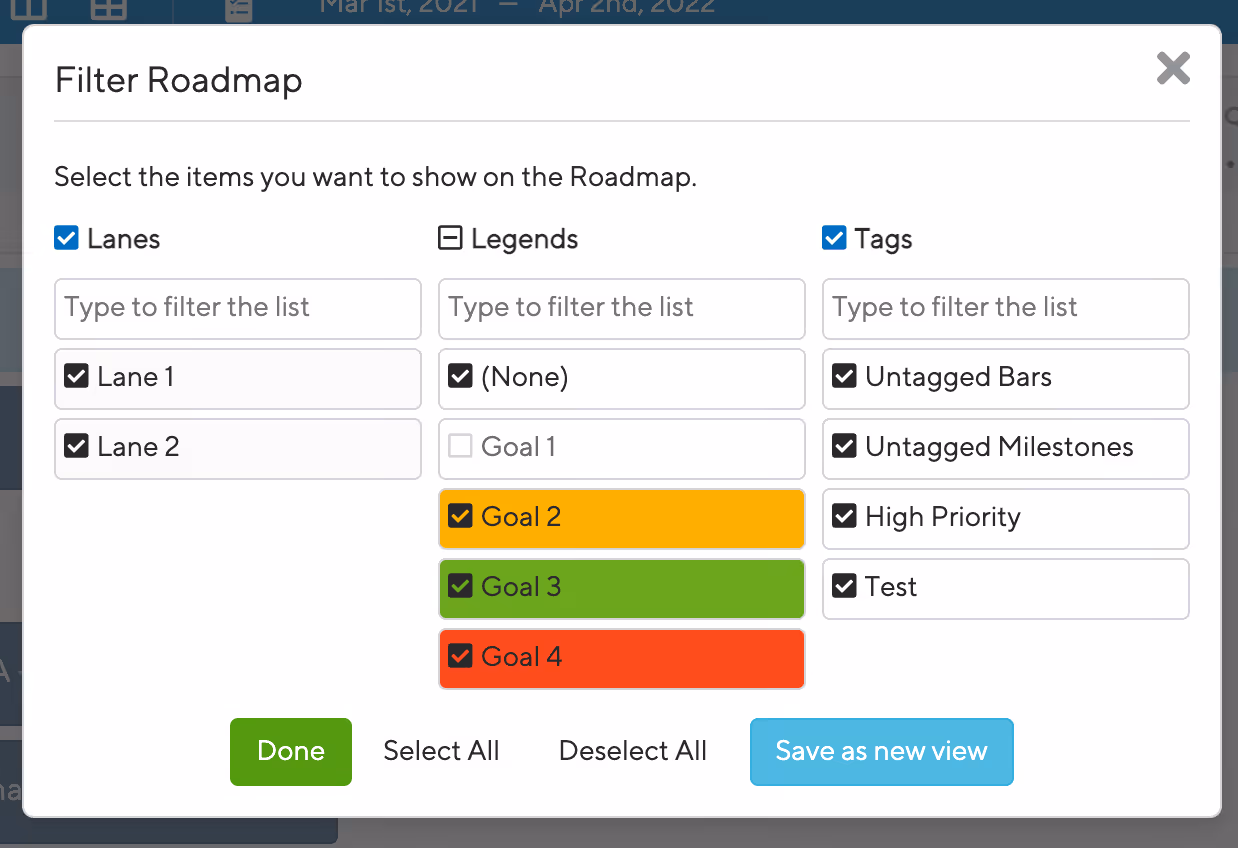Uncheck Lane 1

click(76, 377)
